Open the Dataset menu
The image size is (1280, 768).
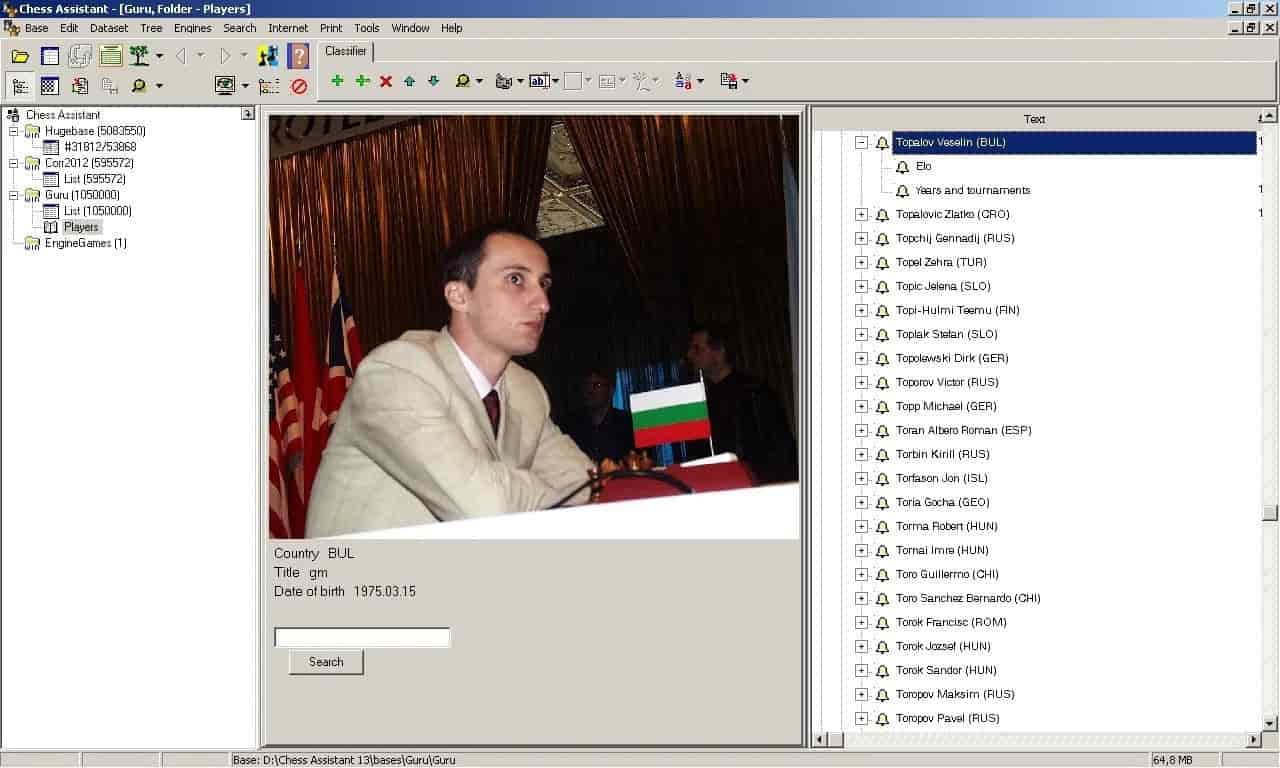coord(109,28)
